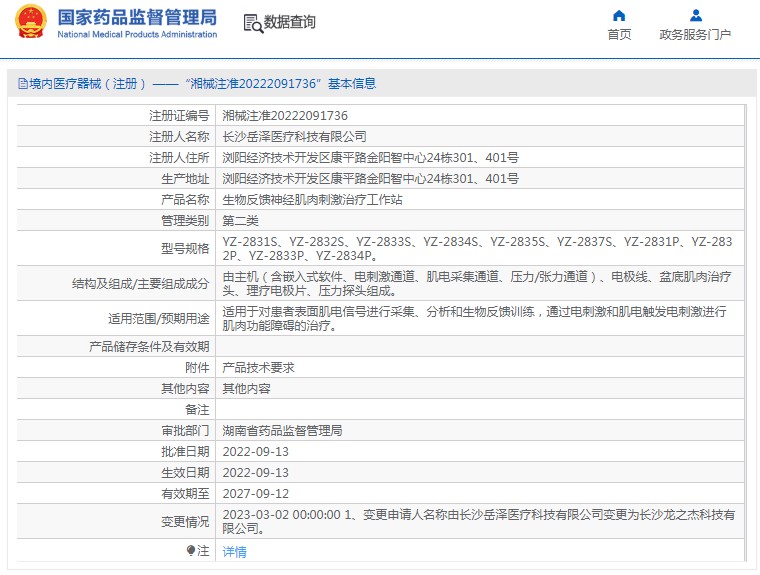Click 批准日期 value 2022-09-13
Viewport: 760px width, 575px height.
[x=255, y=451]
